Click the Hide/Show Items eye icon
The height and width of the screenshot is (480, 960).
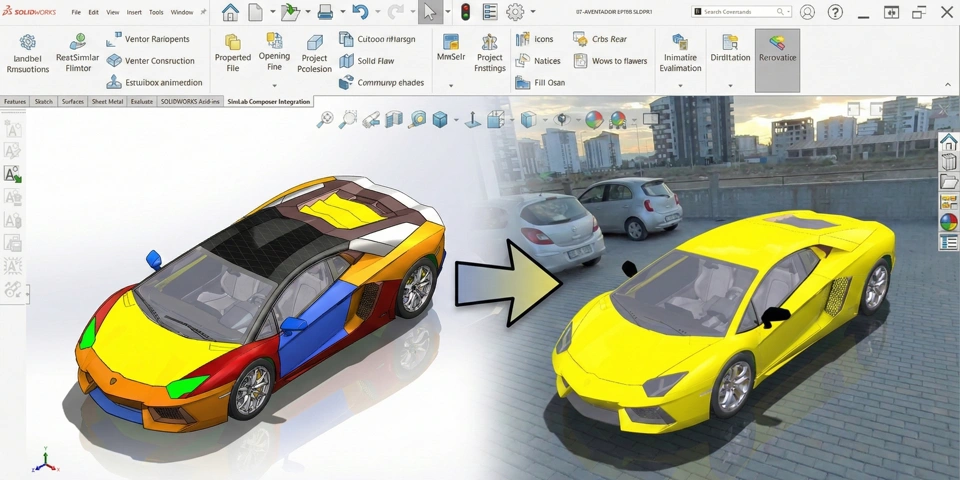(561, 119)
